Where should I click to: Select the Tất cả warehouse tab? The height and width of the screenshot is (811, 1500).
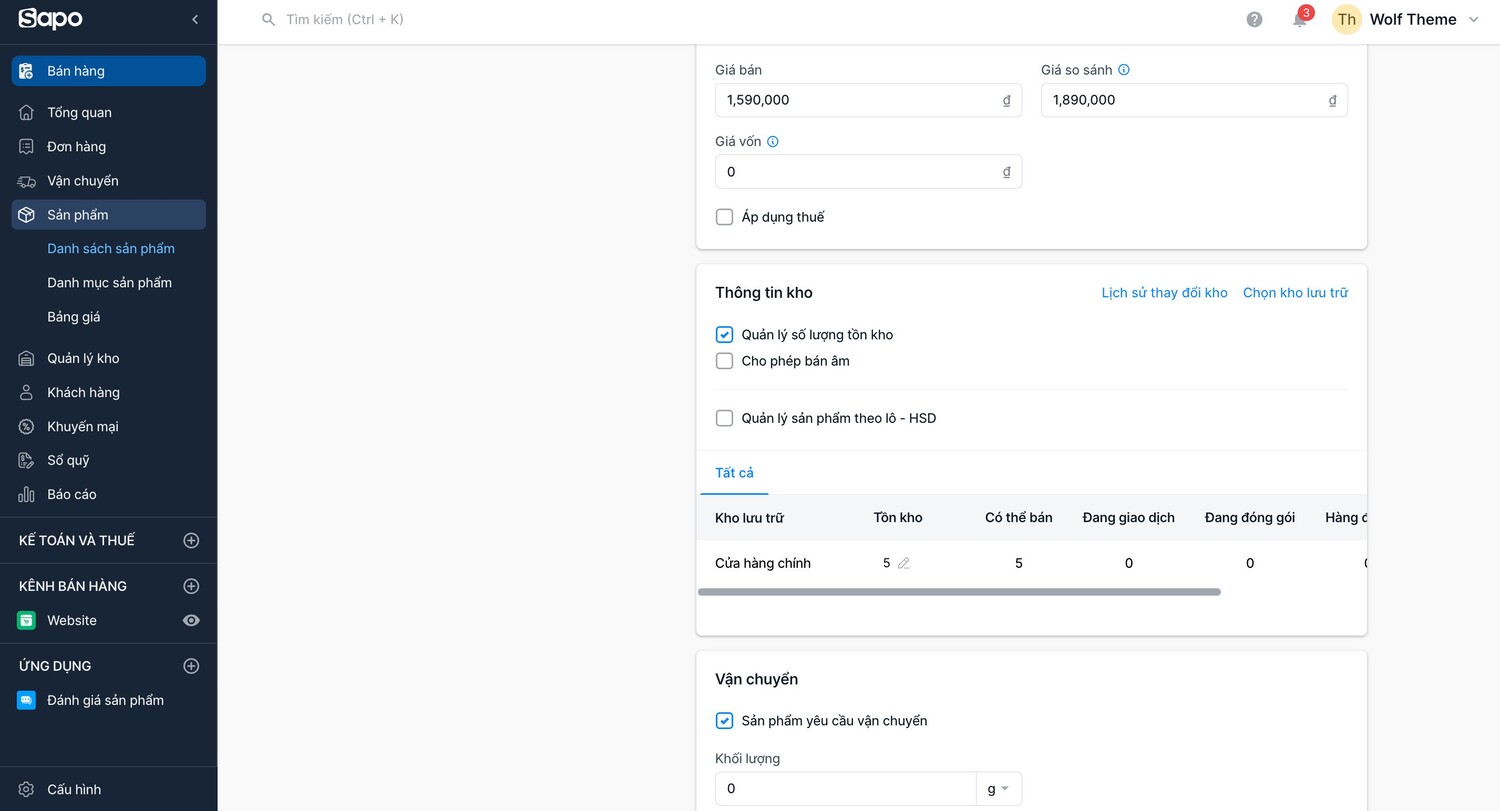pyautogui.click(x=734, y=473)
